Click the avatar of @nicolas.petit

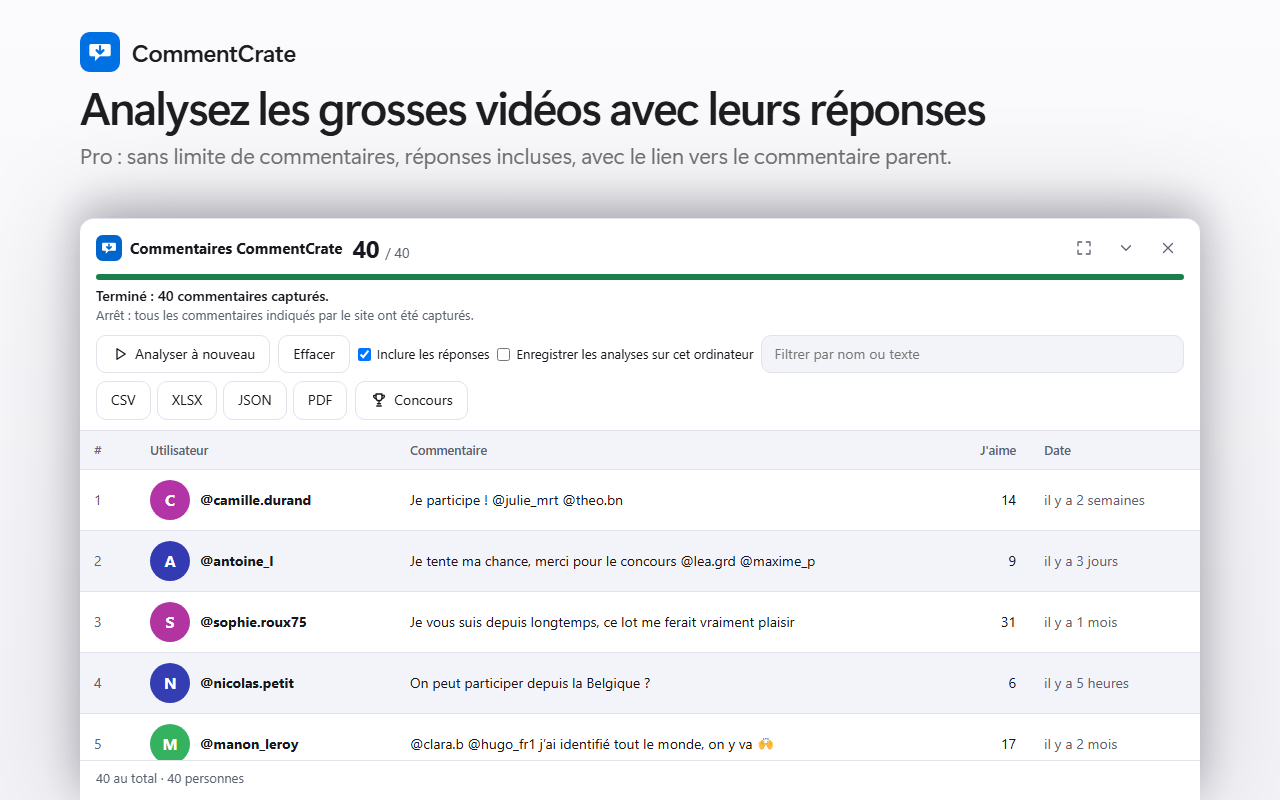tap(170, 683)
